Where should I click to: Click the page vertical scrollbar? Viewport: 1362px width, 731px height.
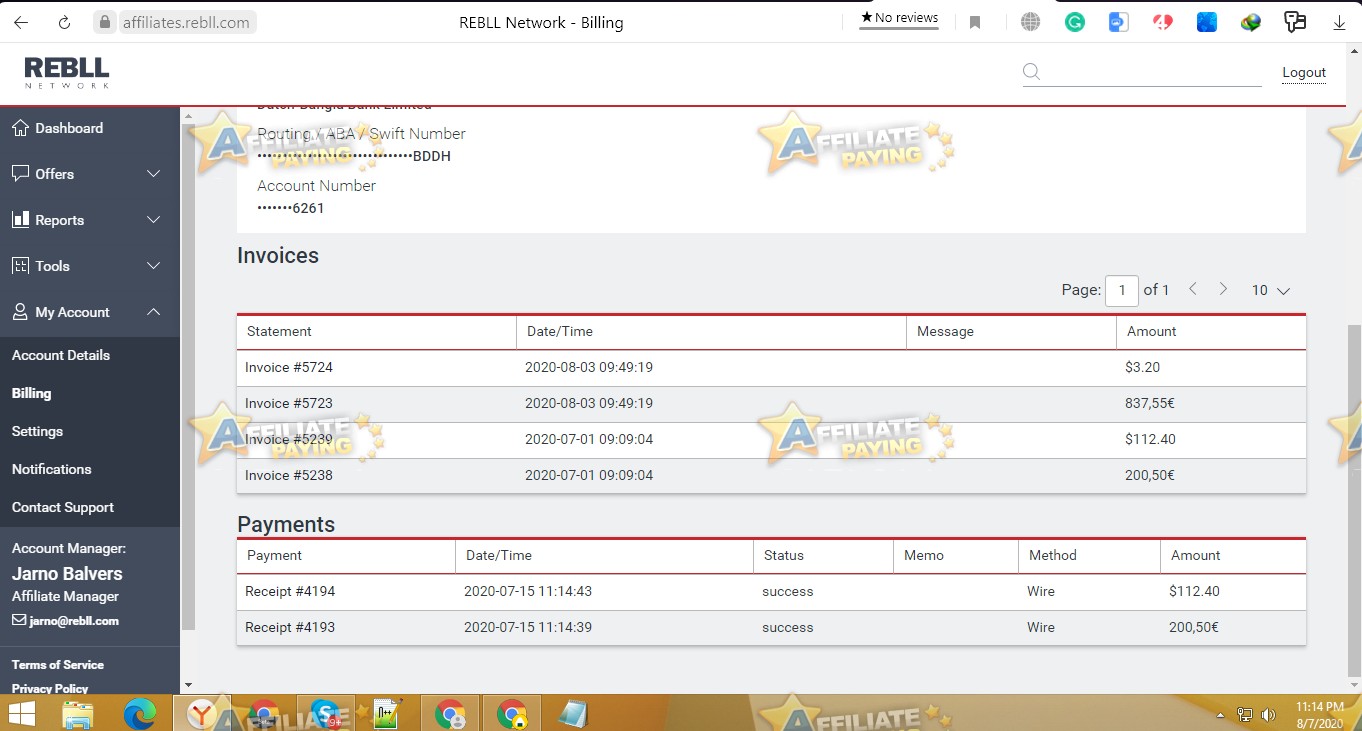click(1354, 500)
